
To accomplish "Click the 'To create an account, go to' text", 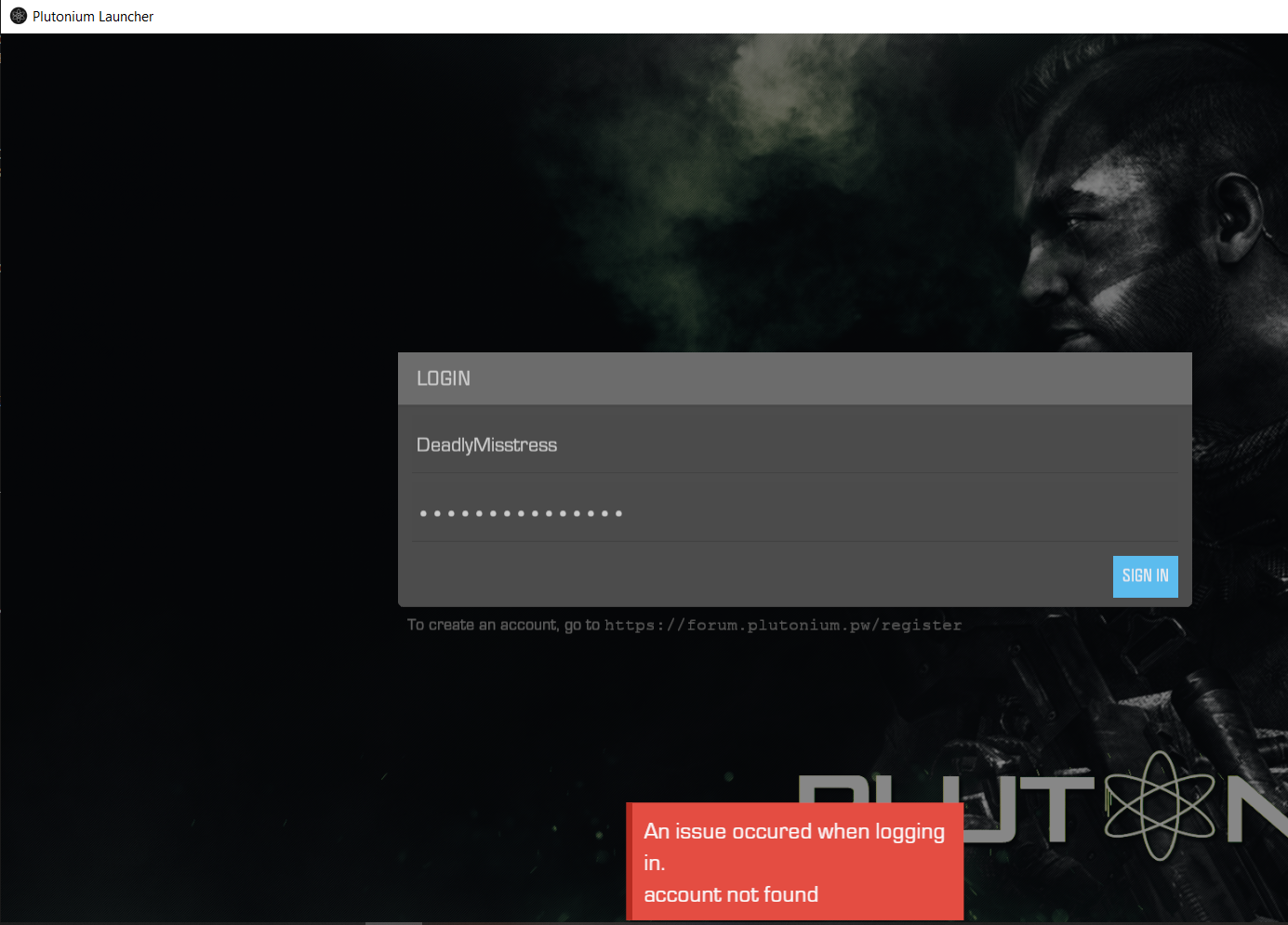I will tap(503, 625).
